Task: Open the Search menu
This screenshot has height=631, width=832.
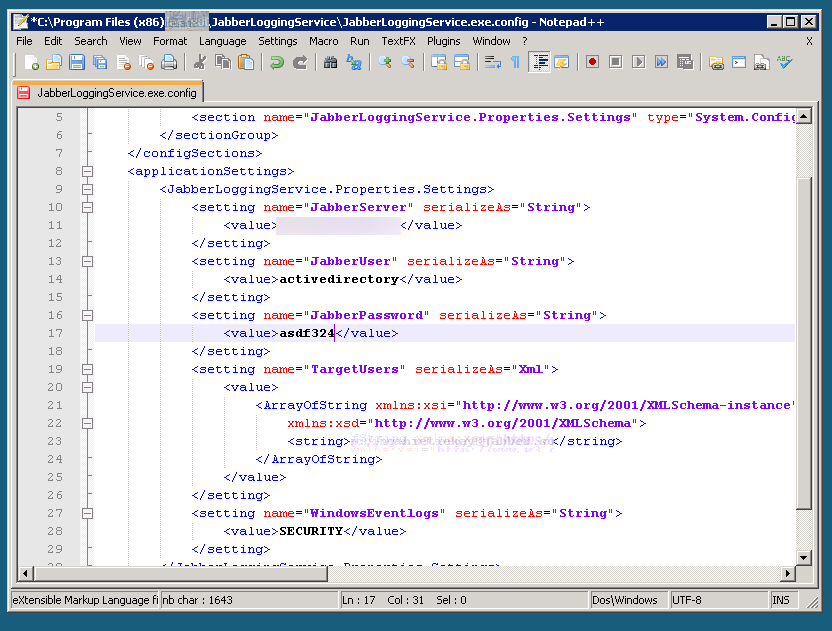Action: click(91, 41)
